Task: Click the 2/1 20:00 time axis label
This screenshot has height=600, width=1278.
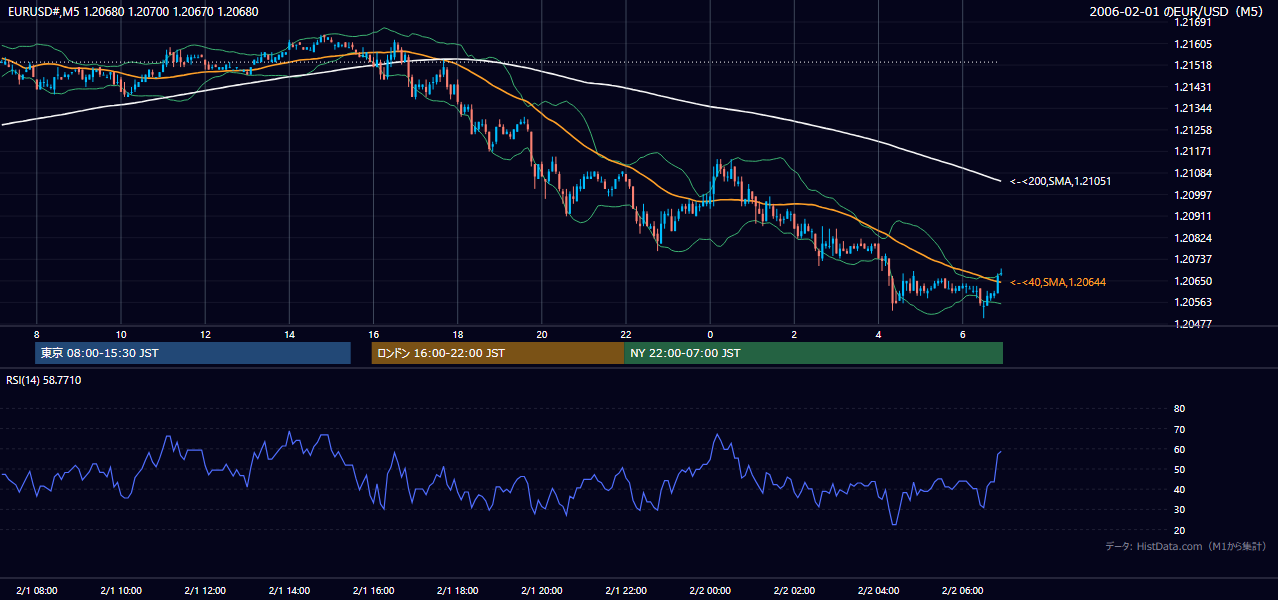Action: click(541, 590)
